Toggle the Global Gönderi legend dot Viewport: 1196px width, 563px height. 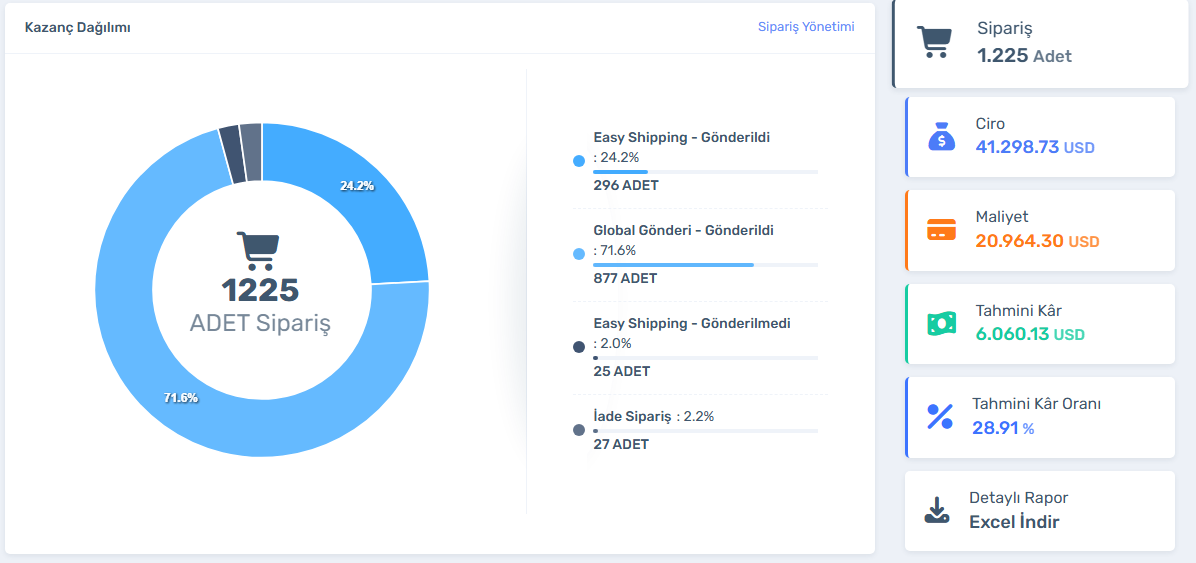tap(578, 254)
